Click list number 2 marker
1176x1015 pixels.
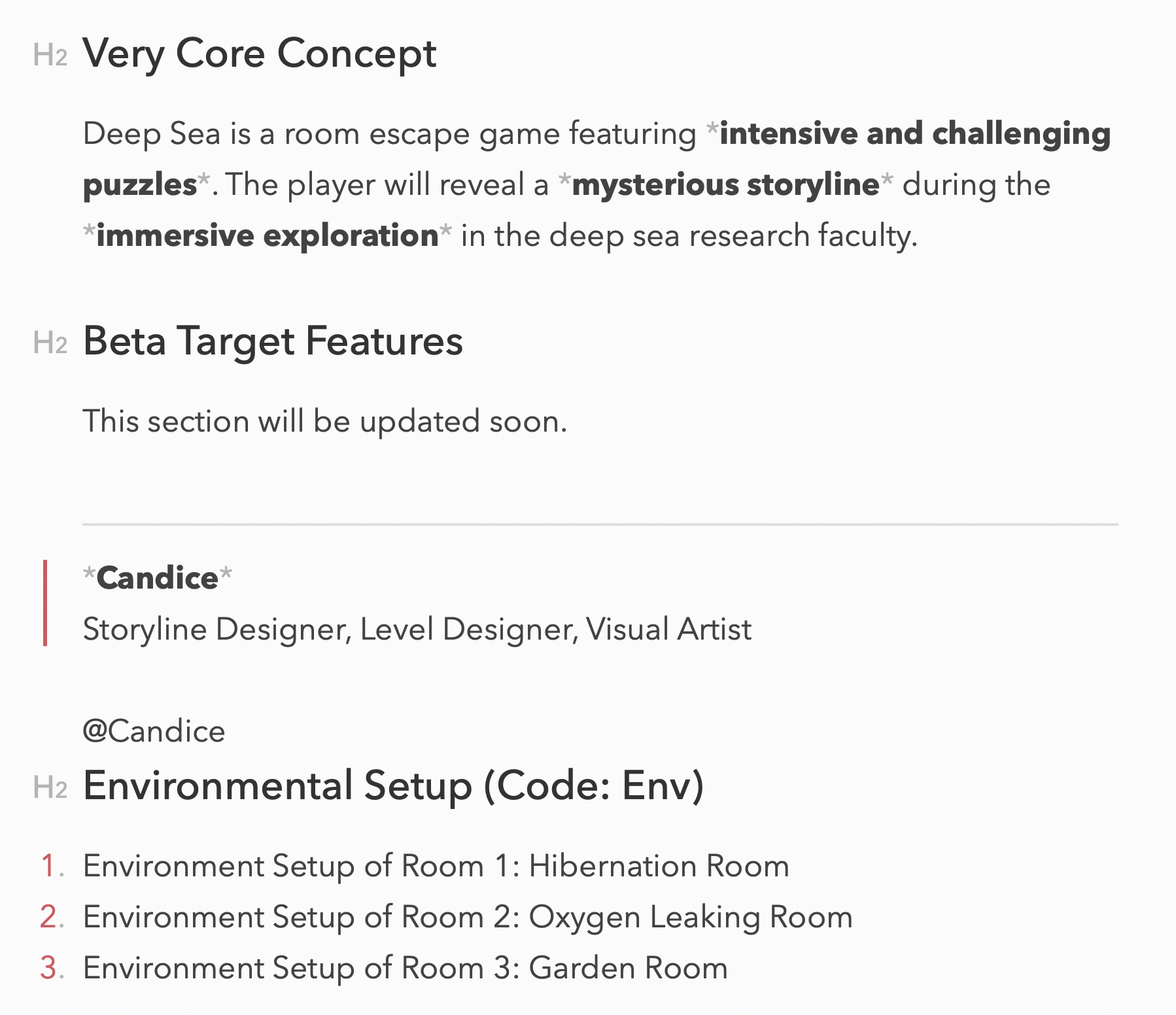[52, 917]
